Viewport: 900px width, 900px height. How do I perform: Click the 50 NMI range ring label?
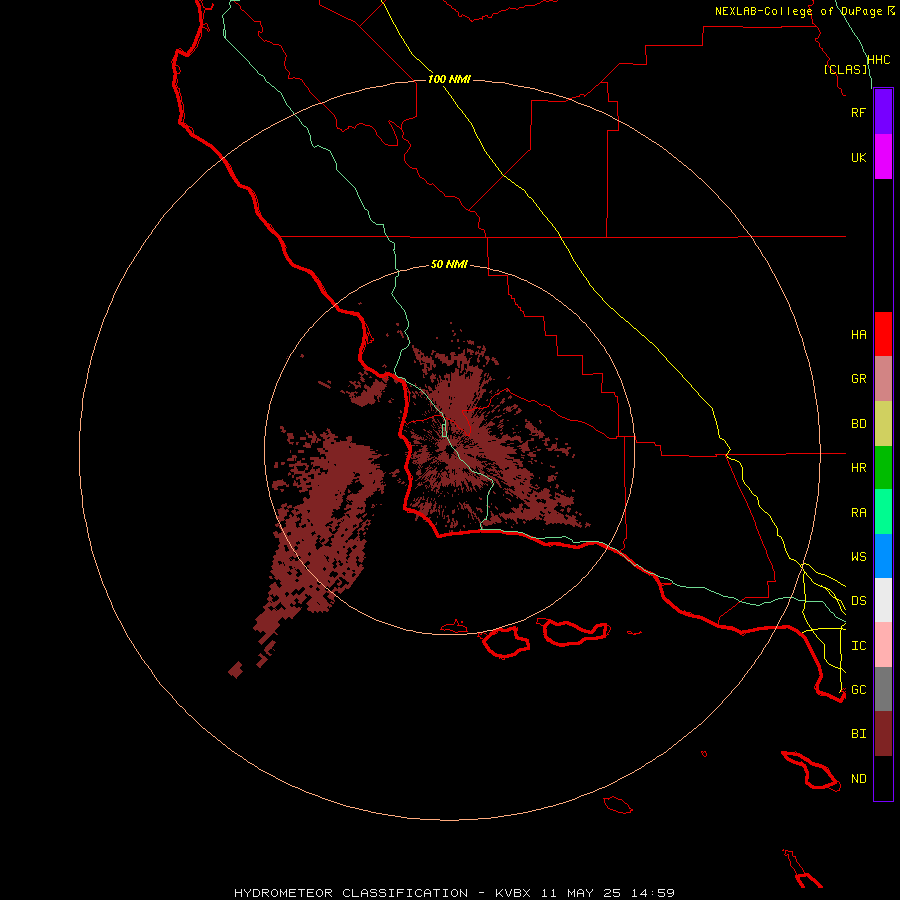point(449,264)
